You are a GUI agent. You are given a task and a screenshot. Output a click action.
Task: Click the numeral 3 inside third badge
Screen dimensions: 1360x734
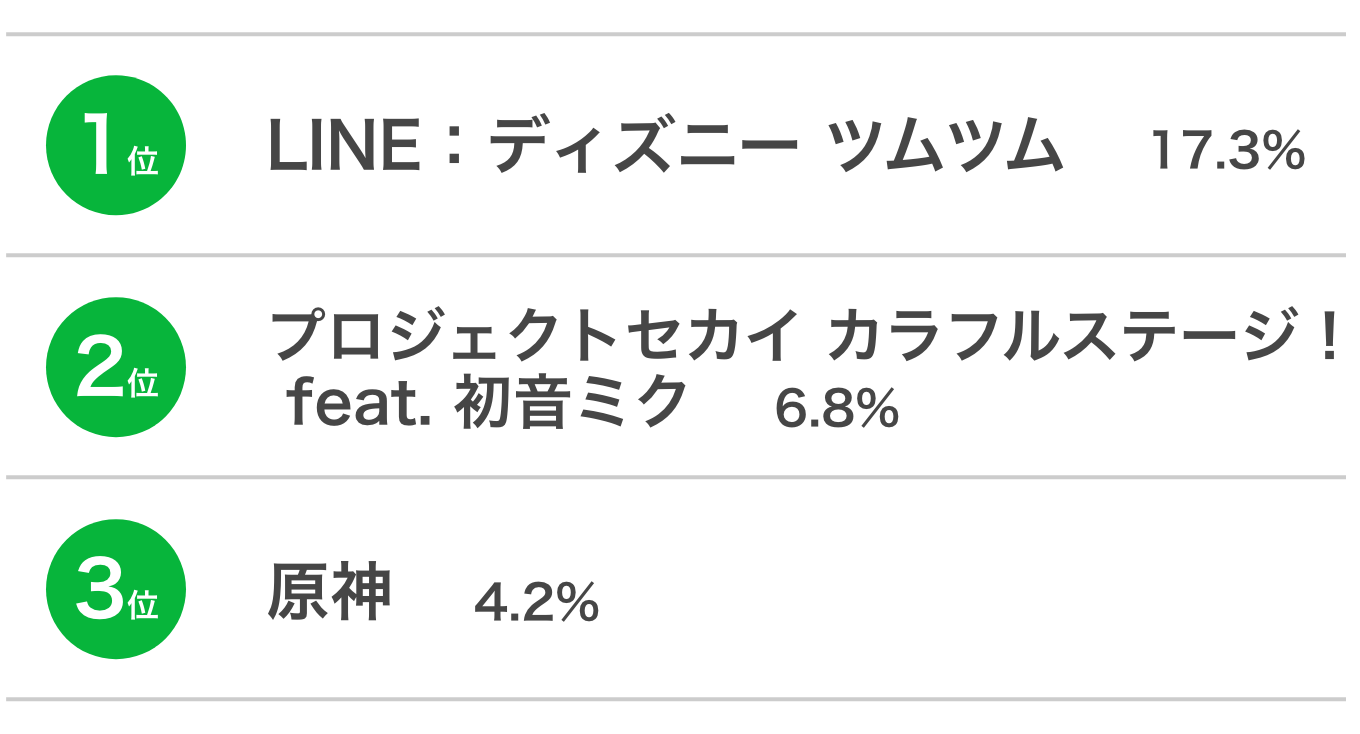[x=98, y=591]
